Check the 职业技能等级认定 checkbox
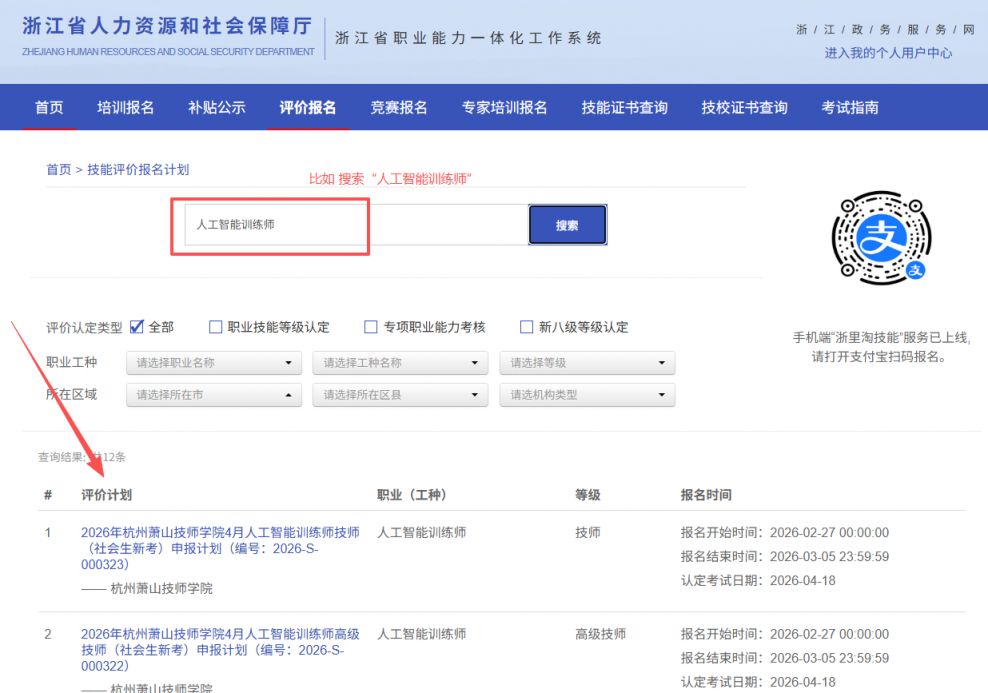The height and width of the screenshot is (693, 988). [215, 327]
